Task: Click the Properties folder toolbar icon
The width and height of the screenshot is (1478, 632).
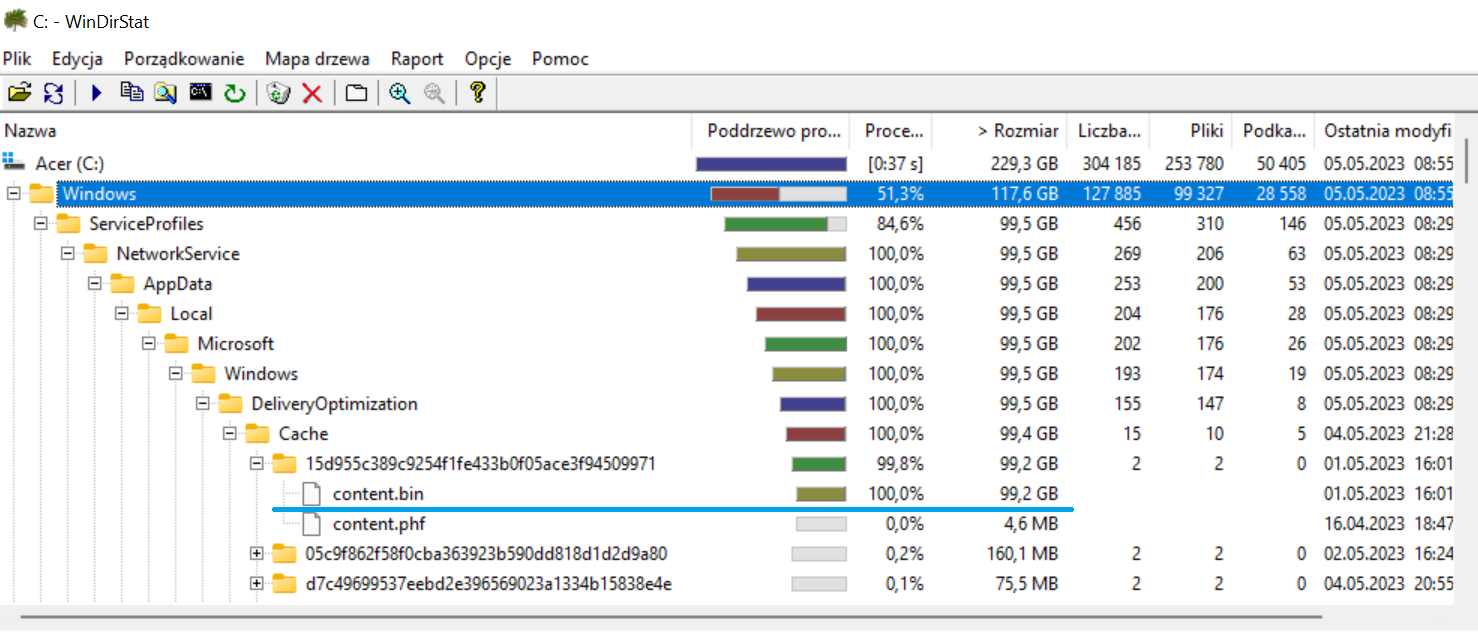Action: (356, 93)
